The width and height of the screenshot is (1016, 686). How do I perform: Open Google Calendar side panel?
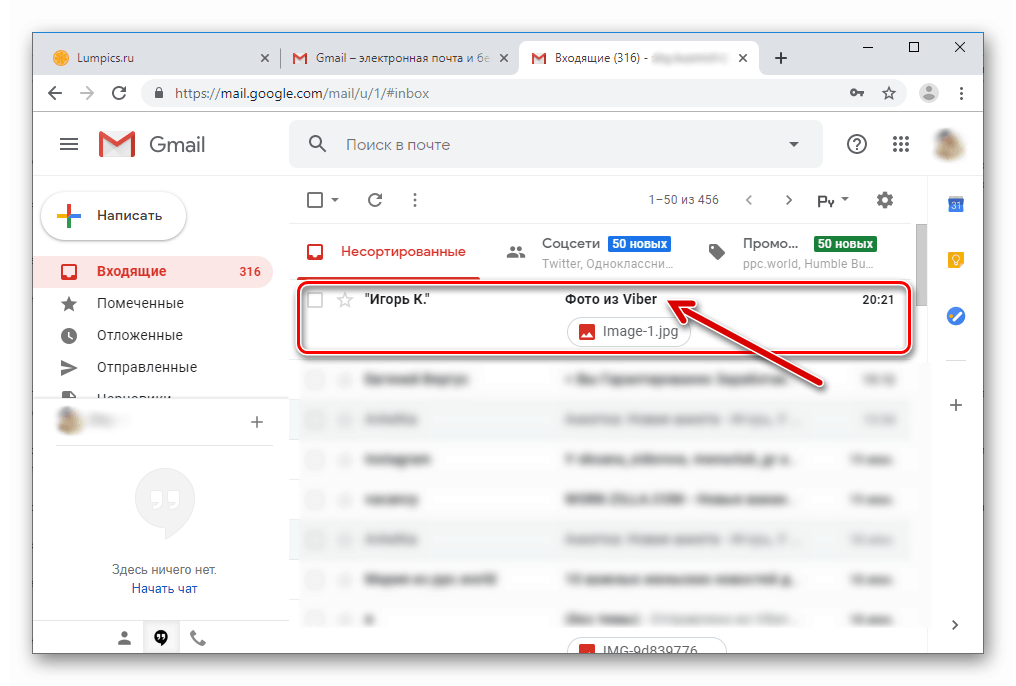[x=956, y=204]
